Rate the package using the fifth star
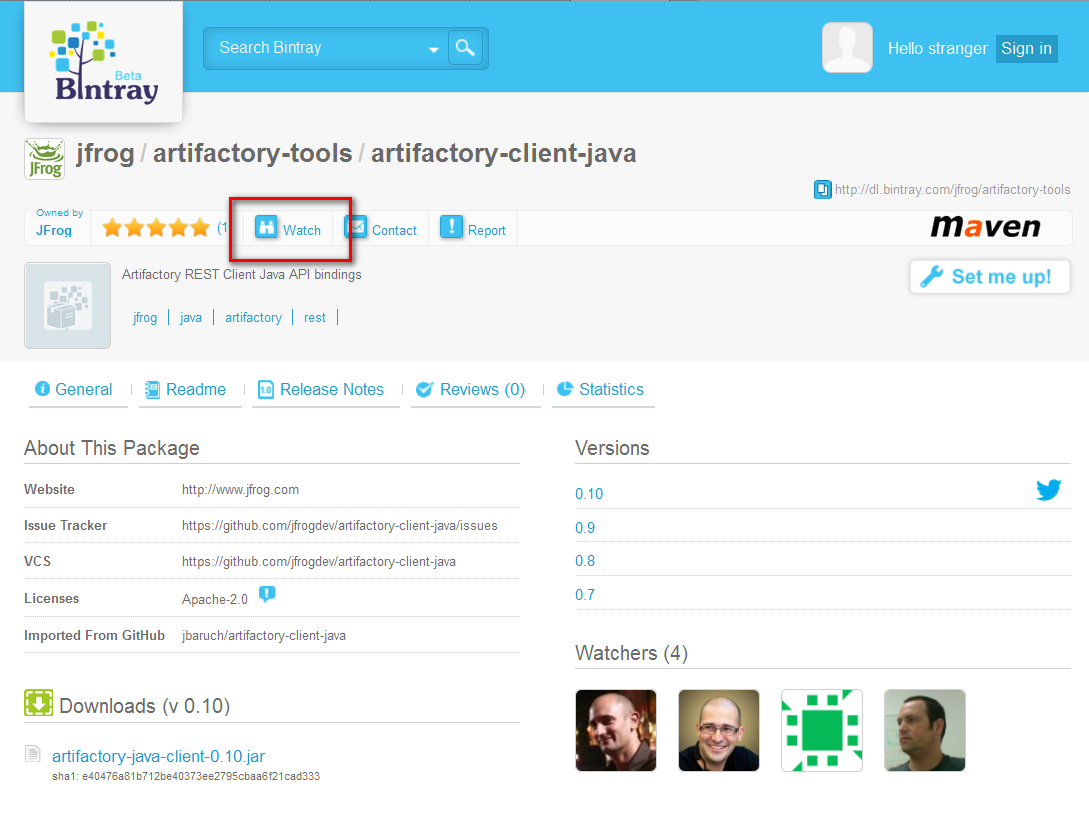 [200, 228]
